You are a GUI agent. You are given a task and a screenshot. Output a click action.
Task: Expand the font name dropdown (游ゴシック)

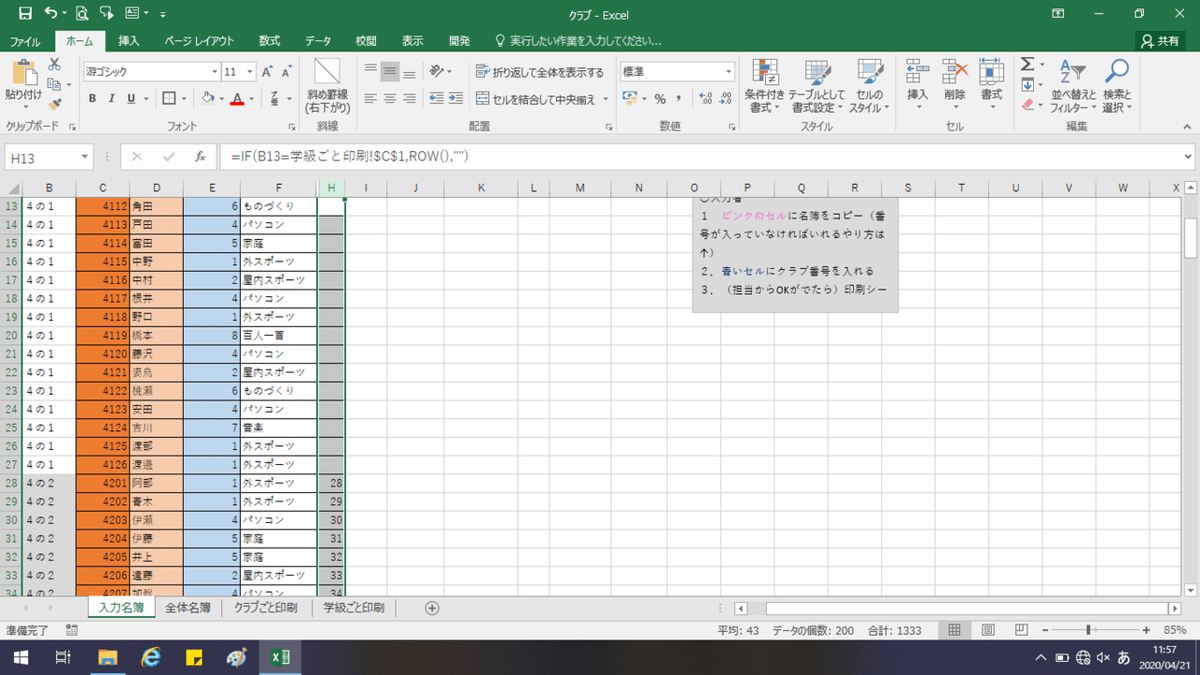click(x=214, y=72)
